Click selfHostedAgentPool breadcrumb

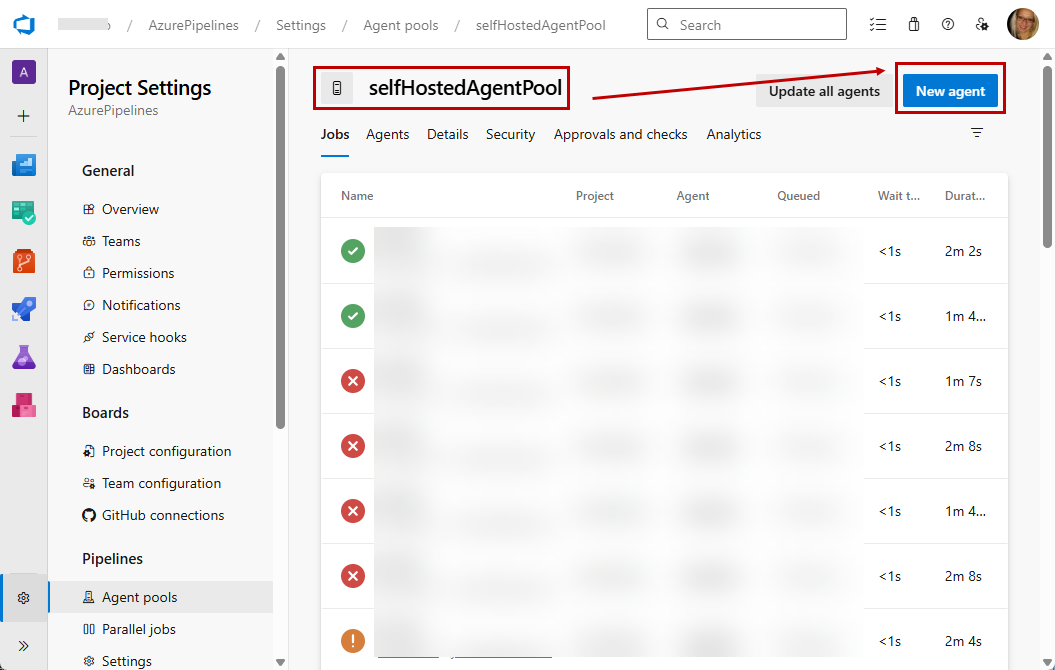(x=540, y=25)
